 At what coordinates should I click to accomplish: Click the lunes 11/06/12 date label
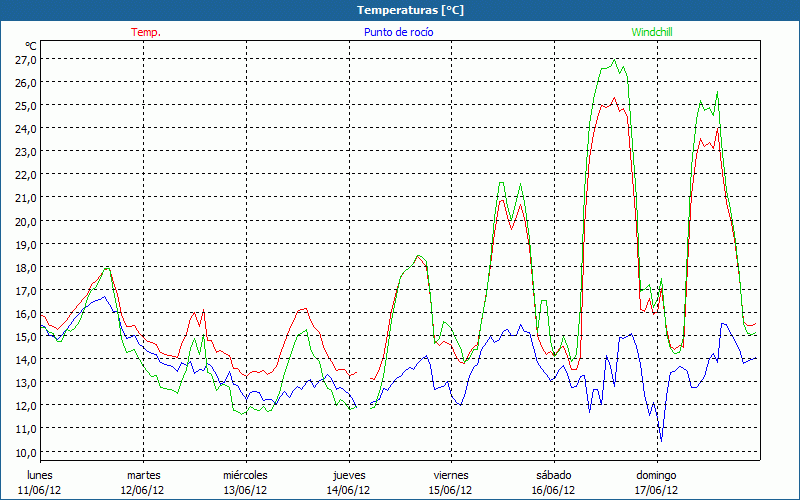[x=39, y=482]
